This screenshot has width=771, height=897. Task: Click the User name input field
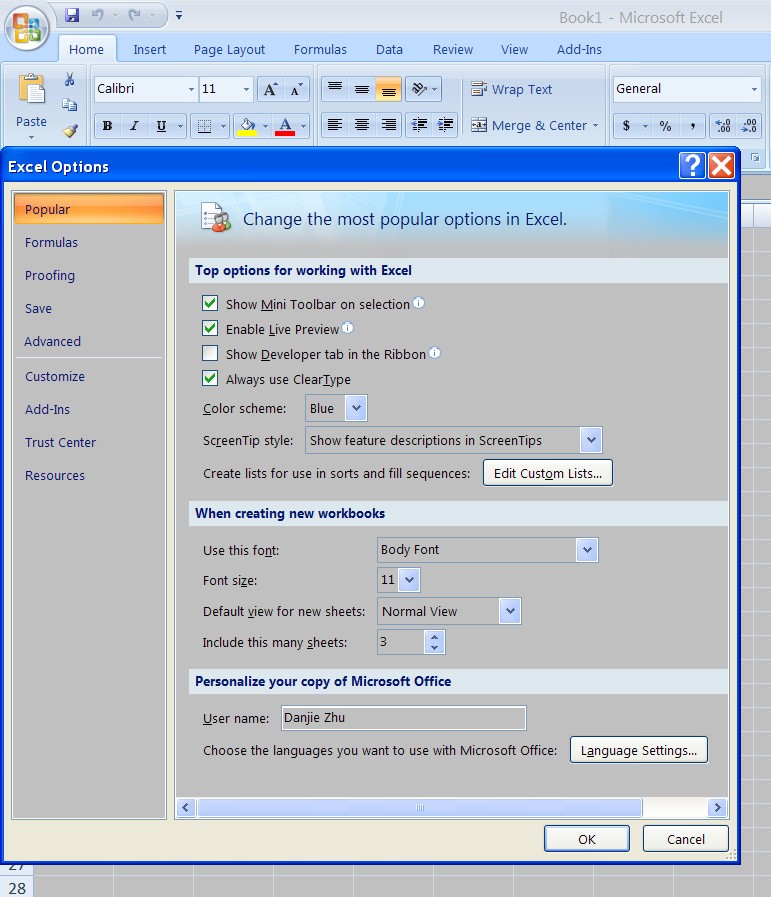pos(404,718)
